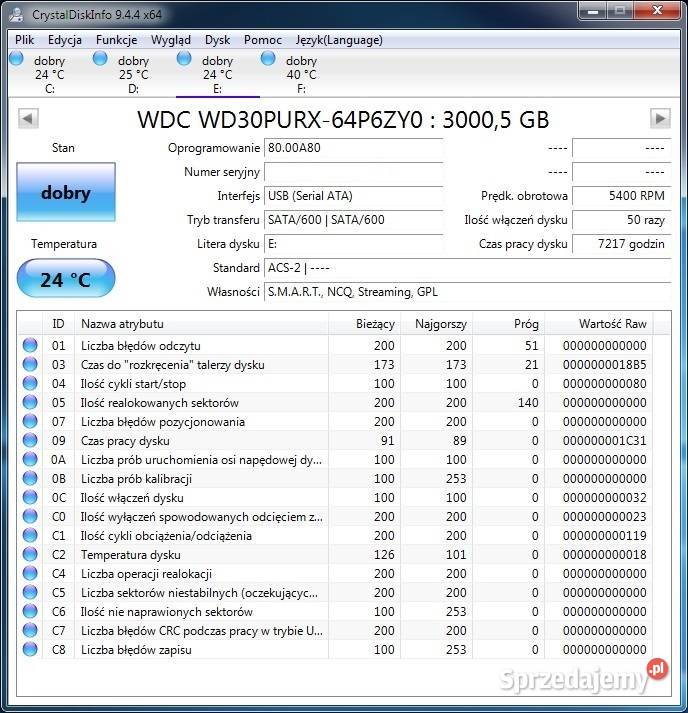Go to previous disk with left arrow
The height and width of the screenshot is (713, 688).
pyautogui.click(x=28, y=119)
